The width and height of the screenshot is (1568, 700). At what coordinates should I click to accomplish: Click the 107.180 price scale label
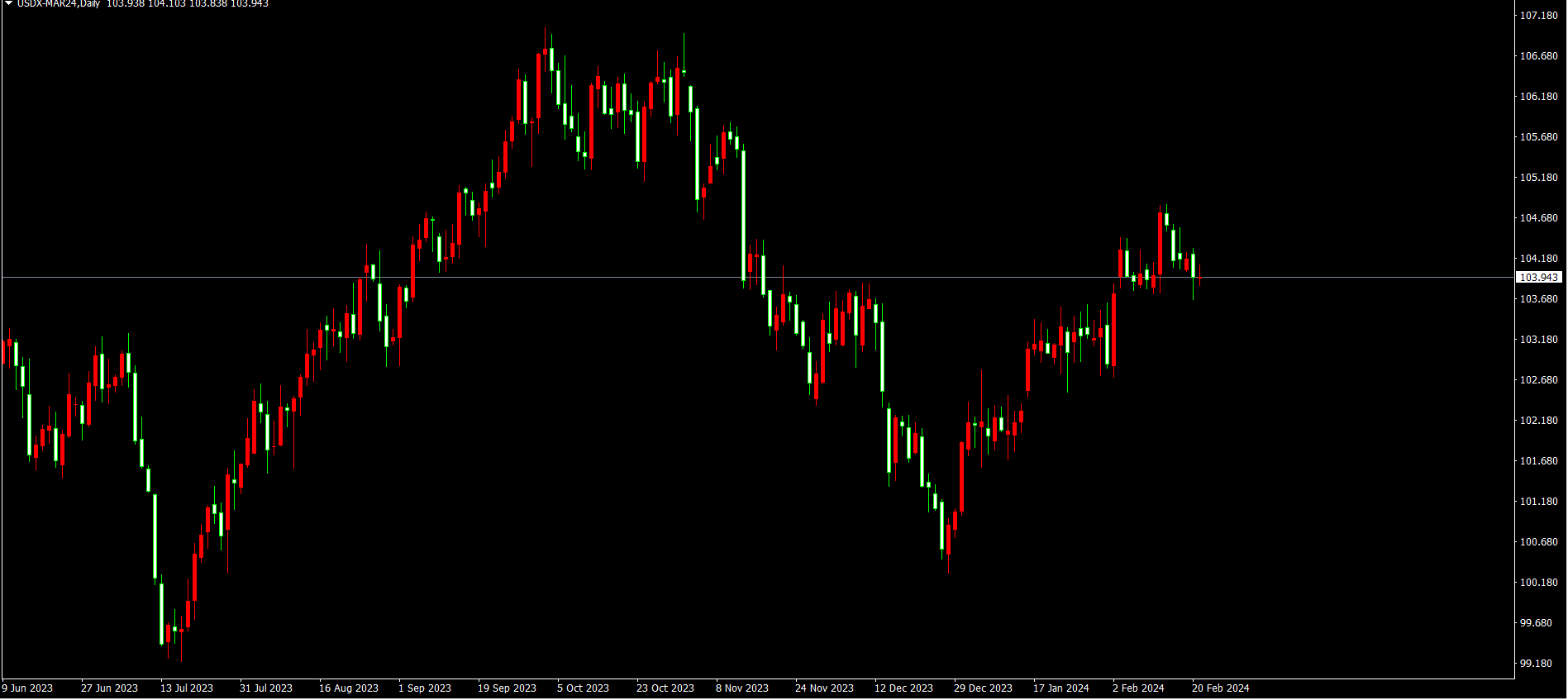(1538, 16)
